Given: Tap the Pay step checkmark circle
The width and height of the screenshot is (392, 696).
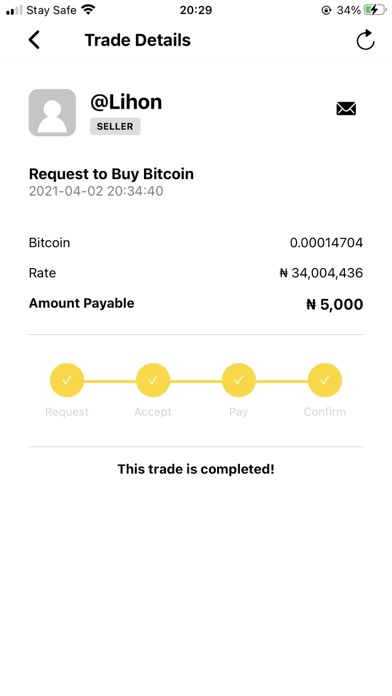Looking at the screenshot, I should 239,380.
